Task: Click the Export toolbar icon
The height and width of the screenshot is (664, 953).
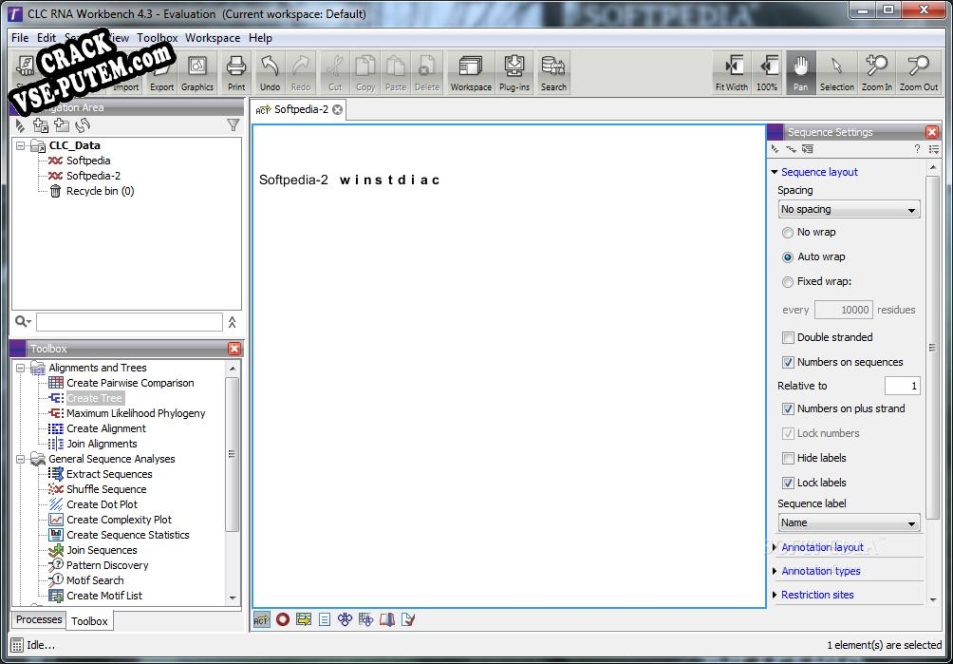Action: coord(162,72)
